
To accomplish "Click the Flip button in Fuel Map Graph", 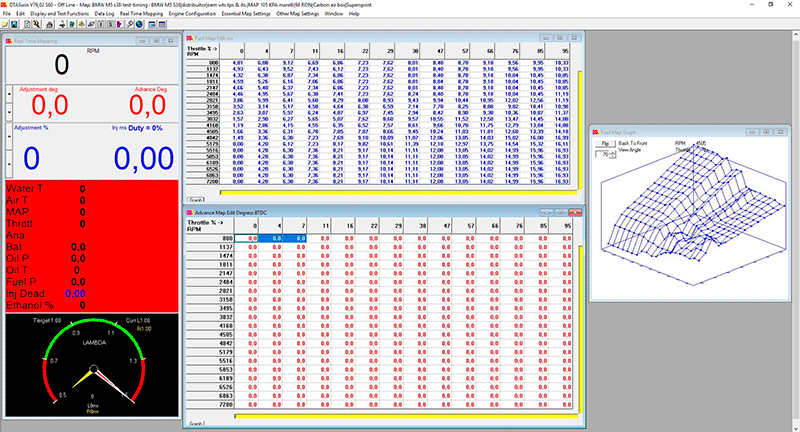I will pos(606,144).
